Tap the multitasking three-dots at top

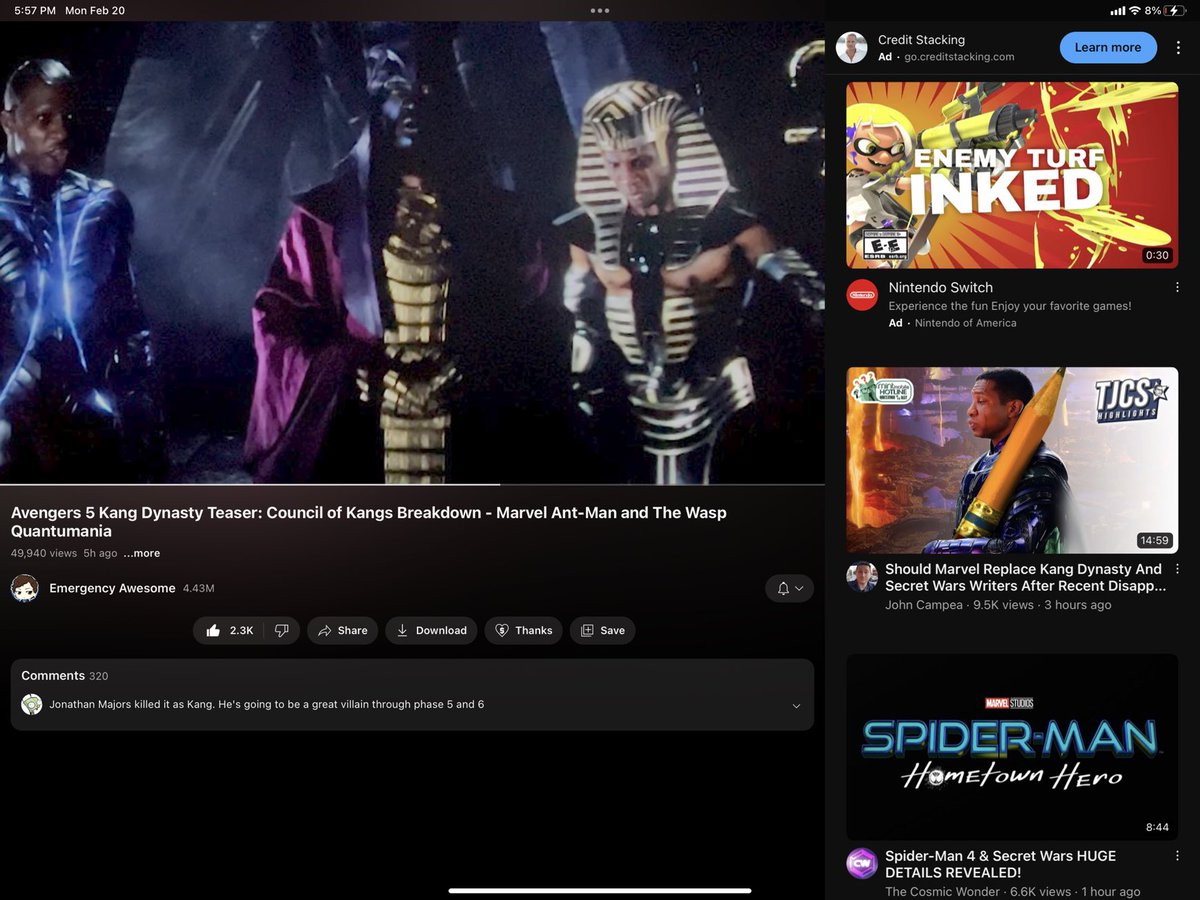pos(600,11)
